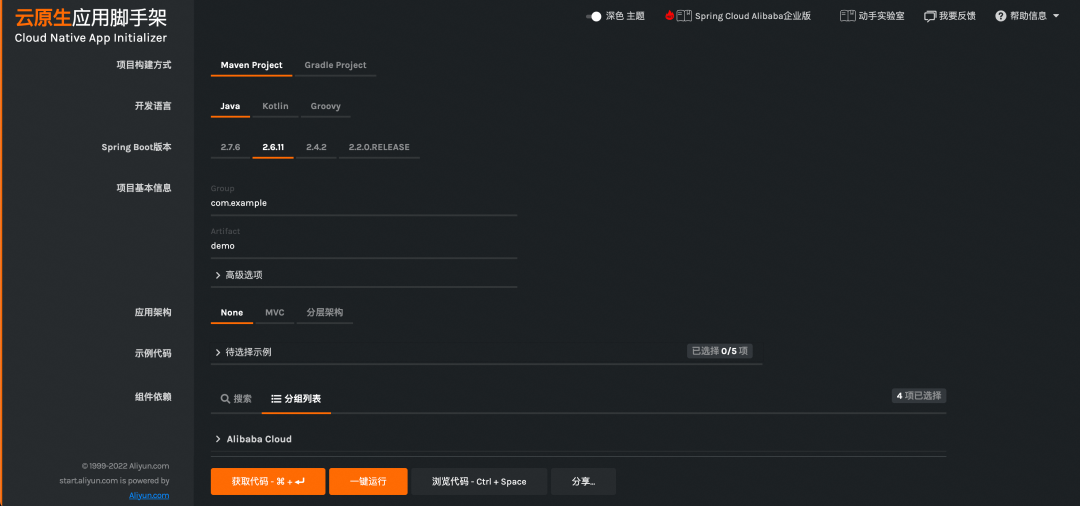Click the red flame icon beside Spring Cloud Alibaba

pos(669,16)
